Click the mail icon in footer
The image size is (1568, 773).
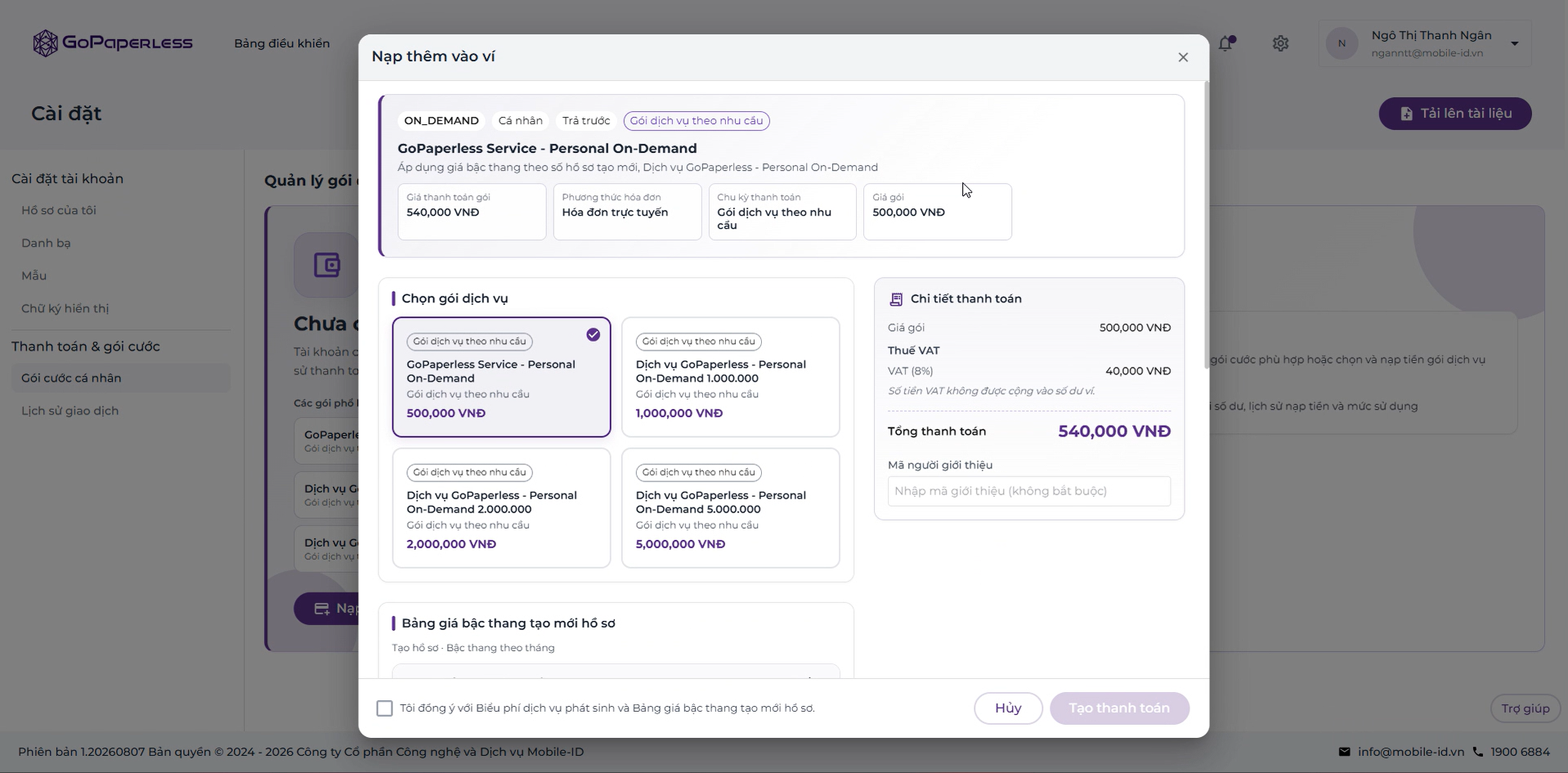point(1344,752)
